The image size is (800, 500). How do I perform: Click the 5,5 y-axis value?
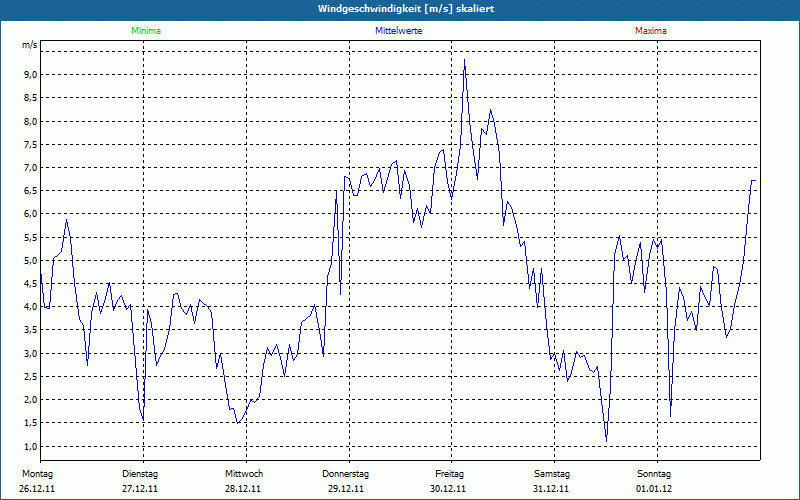coord(31,237)
